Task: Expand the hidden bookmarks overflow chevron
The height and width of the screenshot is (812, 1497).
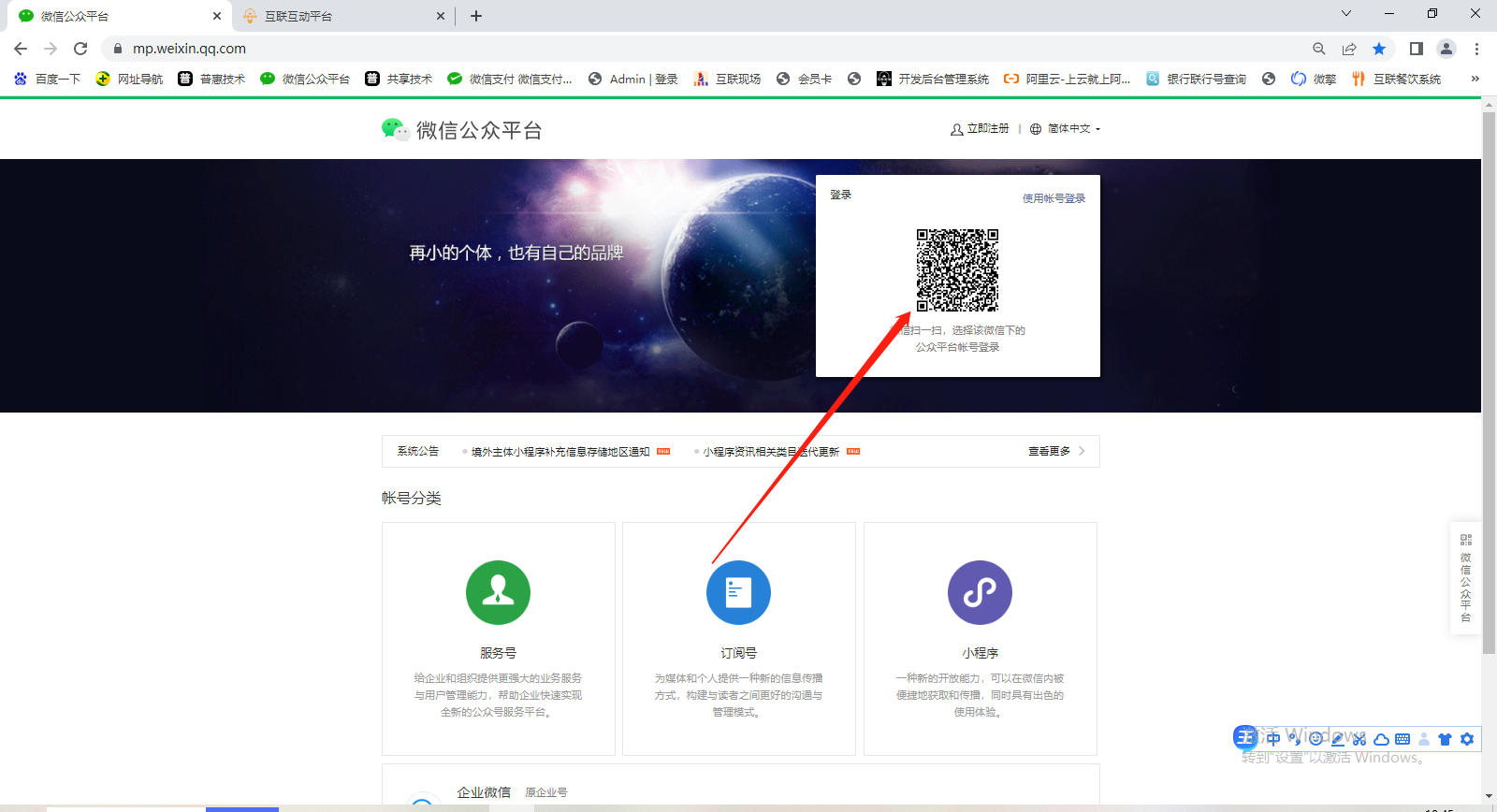Action: [1475, 79]
